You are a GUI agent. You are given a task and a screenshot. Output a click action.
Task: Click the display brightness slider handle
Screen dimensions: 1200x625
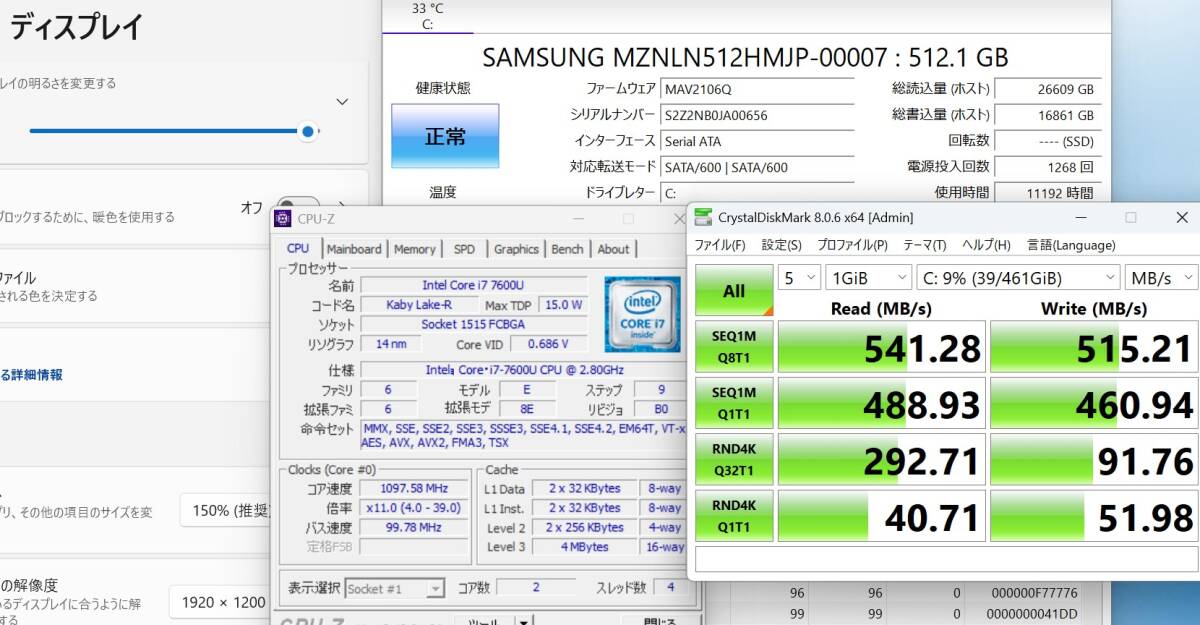[309, 131]
